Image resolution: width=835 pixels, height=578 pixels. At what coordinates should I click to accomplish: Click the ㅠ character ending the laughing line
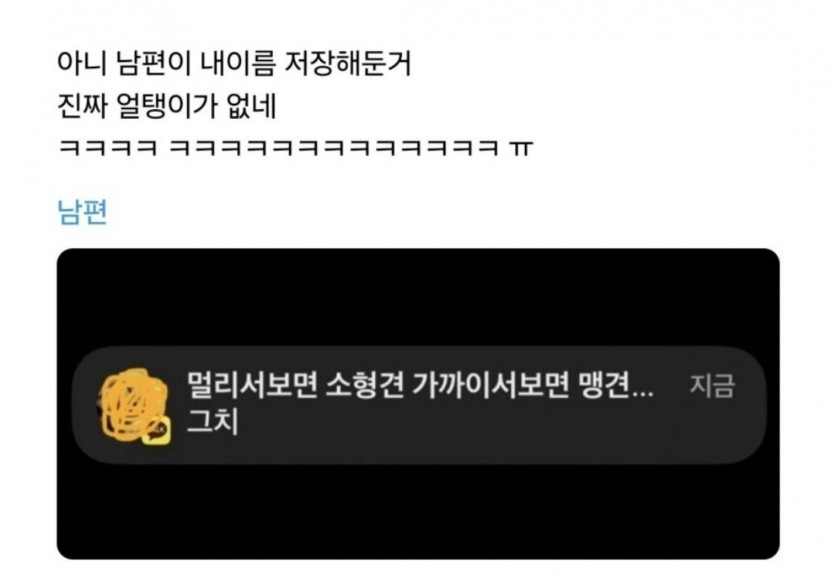[520, 148]
